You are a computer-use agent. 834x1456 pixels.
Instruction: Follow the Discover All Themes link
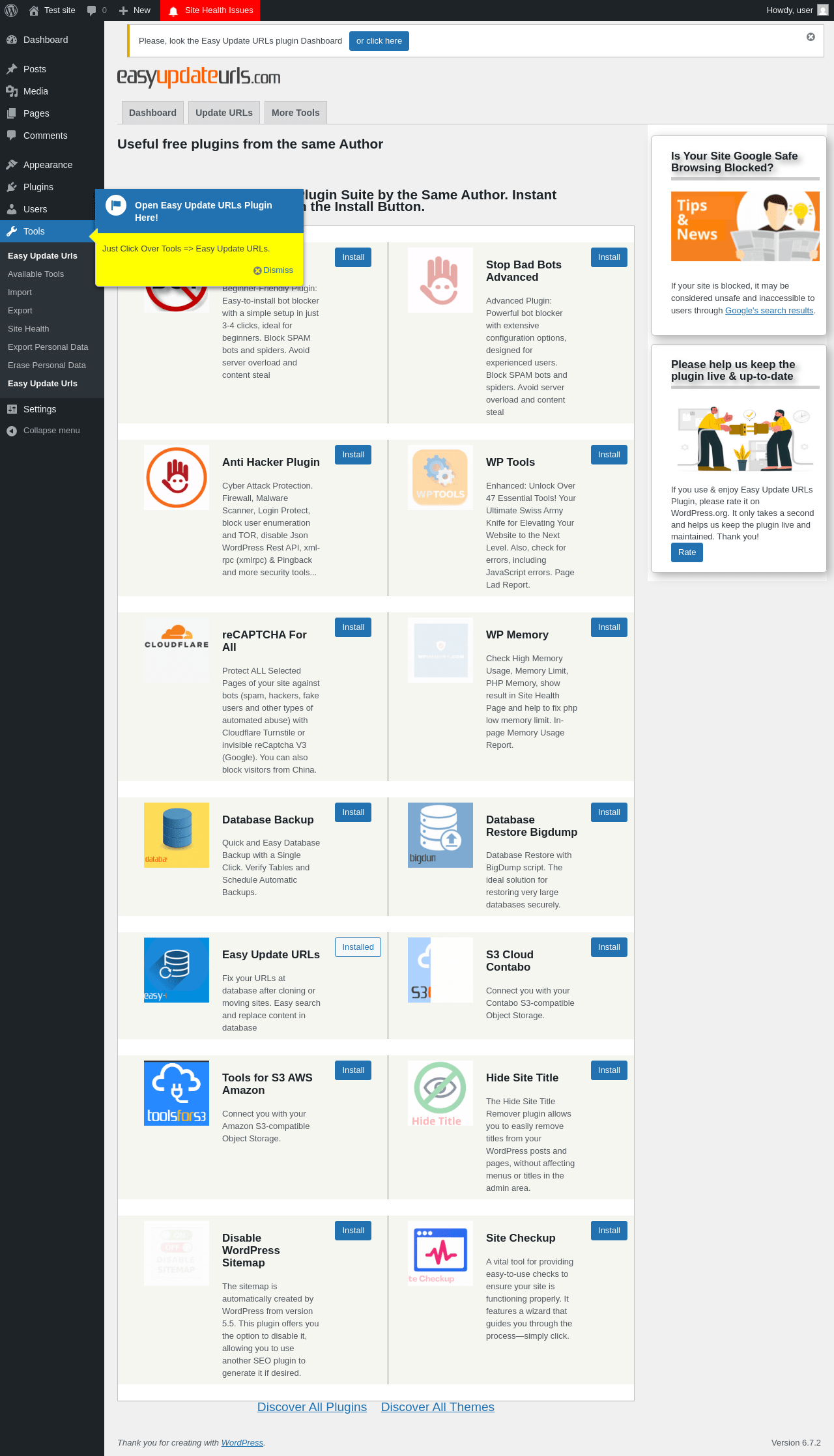tap(438, 1407)
